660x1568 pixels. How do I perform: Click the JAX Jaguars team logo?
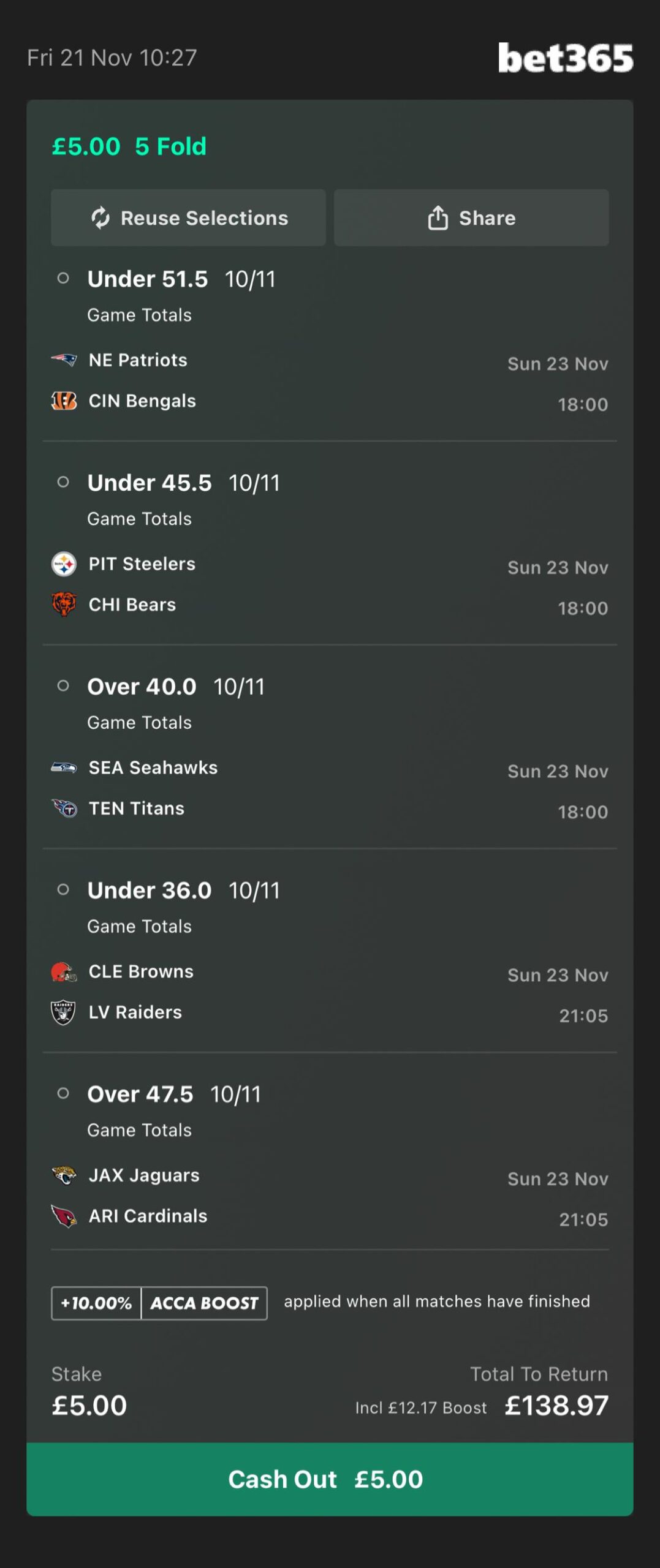(x=64, y=1175)
